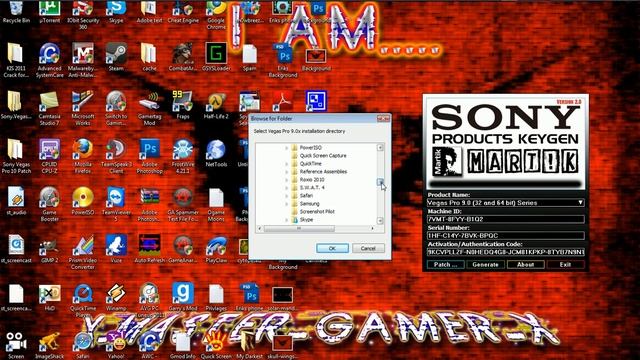Open the Recycle Bin desktop icon
This screenshot has height=360, width=640.
[16, 11]
